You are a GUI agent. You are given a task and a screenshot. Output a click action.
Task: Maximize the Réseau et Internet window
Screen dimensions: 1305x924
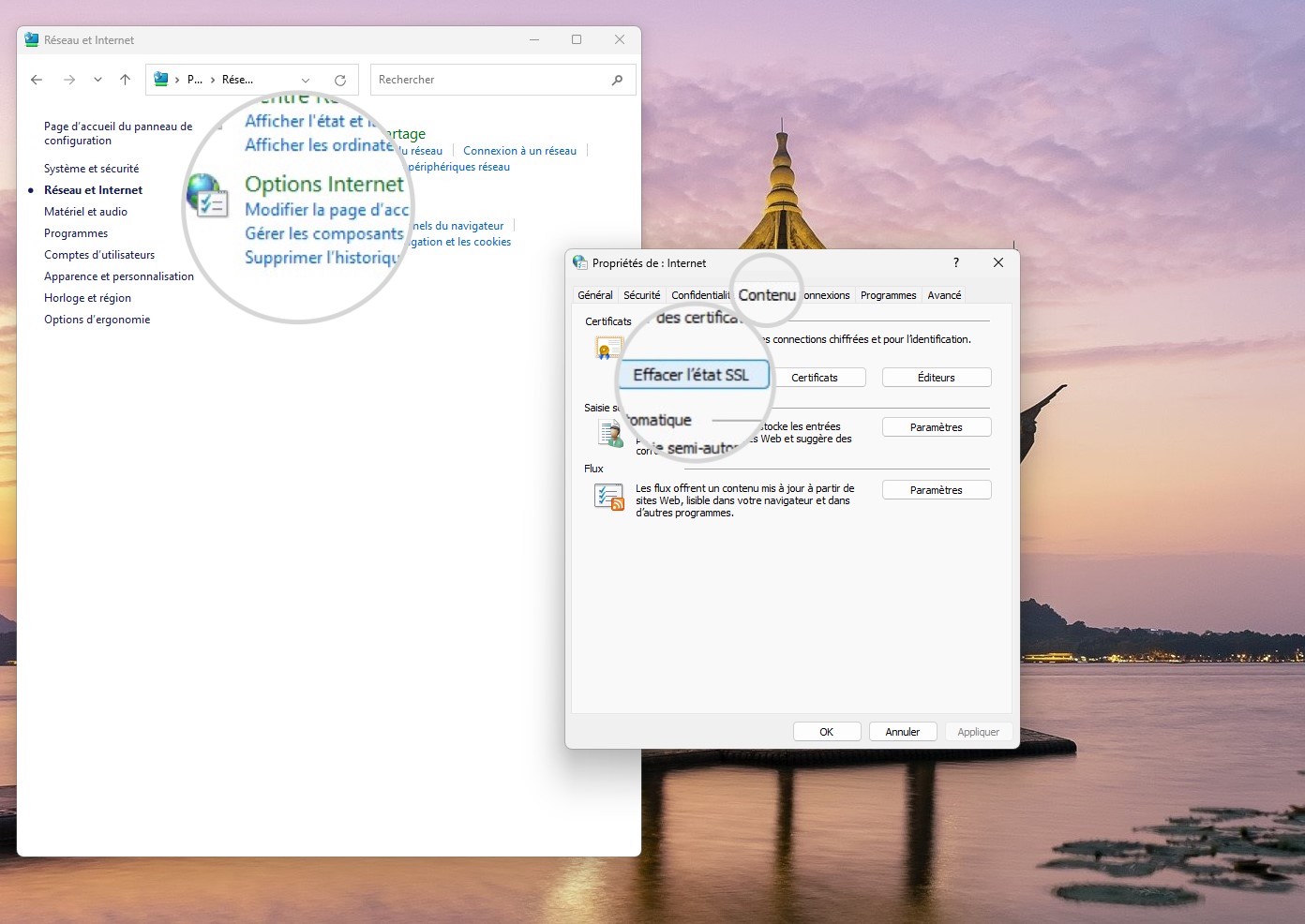[x=577, y=39]
